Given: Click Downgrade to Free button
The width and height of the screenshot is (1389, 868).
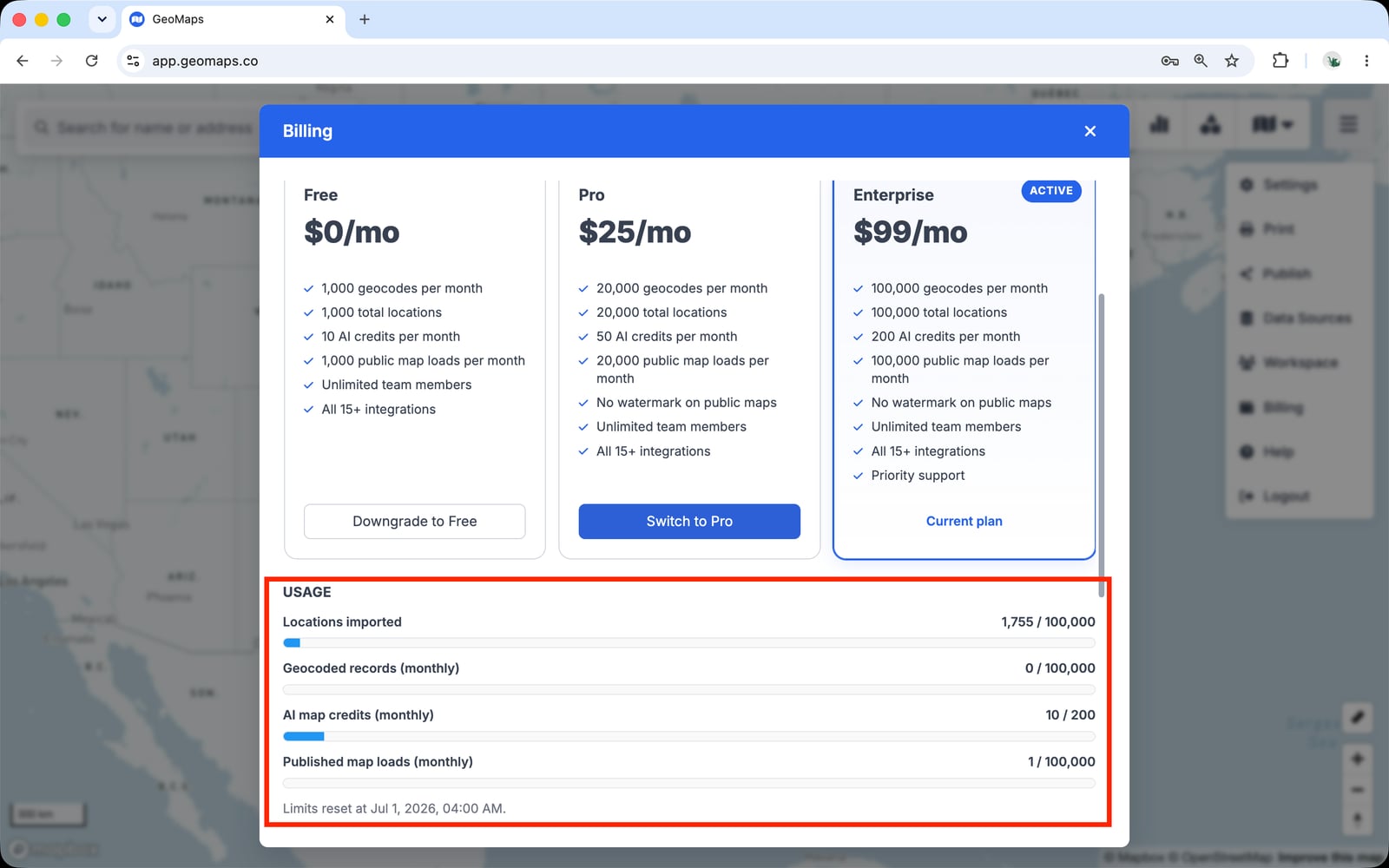Looking at the screenshot, I should (x=414, y=522).
